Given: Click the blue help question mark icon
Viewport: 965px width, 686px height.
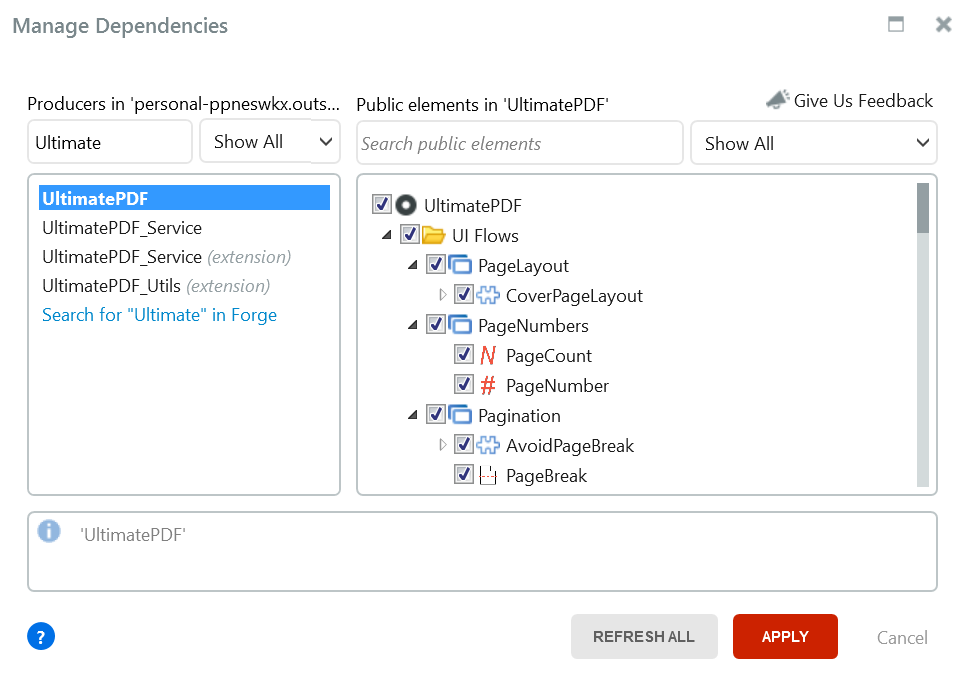Looking at the screenshot, I should [x=41, y=636].
